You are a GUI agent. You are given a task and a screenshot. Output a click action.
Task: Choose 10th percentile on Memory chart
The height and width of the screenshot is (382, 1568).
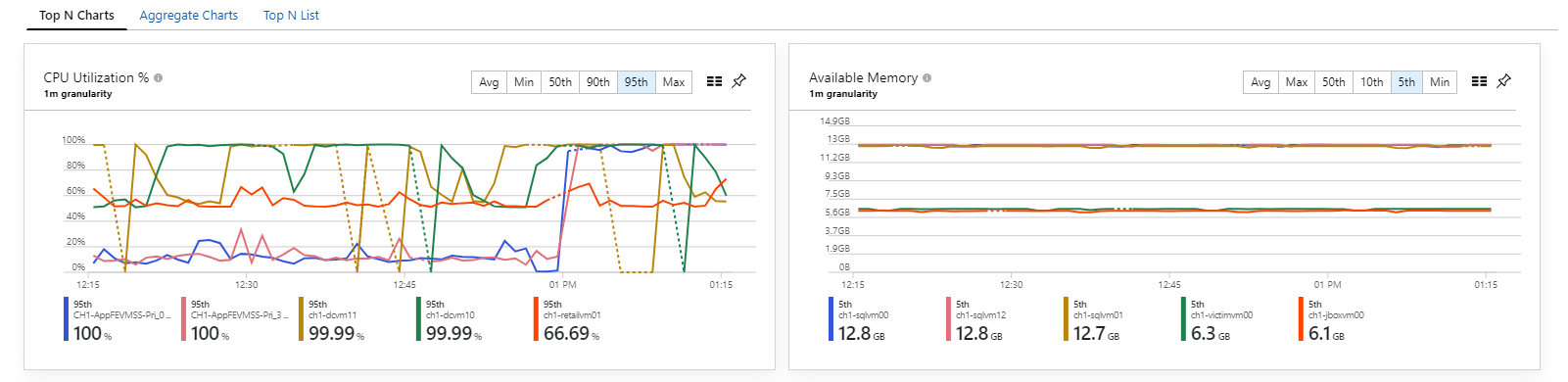coord(1372,82)
